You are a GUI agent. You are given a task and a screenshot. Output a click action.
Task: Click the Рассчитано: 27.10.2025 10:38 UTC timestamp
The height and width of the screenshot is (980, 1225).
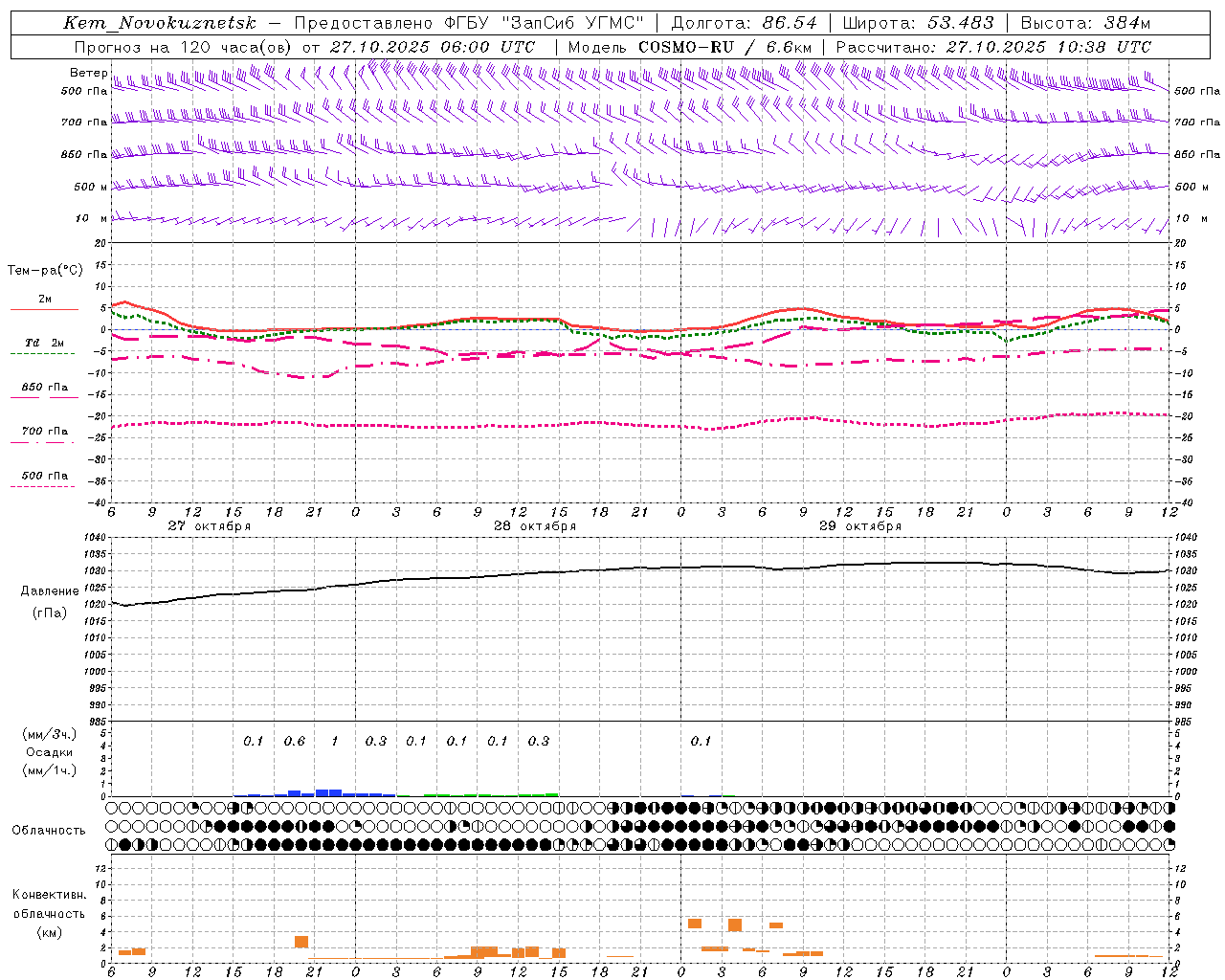[993, 47]
